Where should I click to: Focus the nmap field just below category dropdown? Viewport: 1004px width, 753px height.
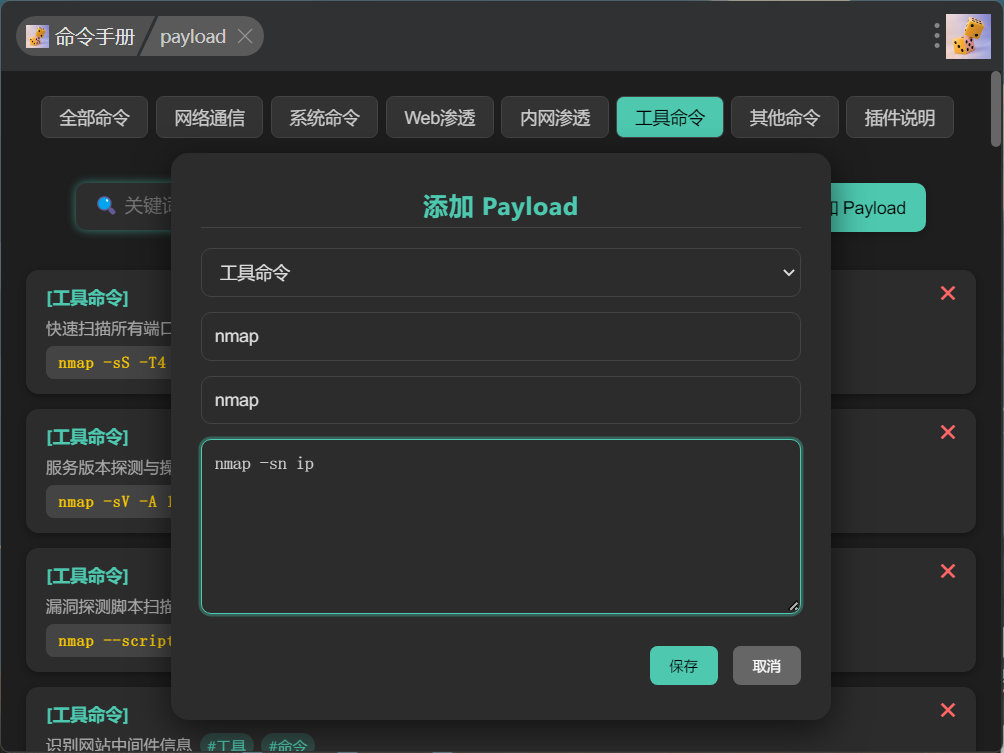click(x=501, y=336)
